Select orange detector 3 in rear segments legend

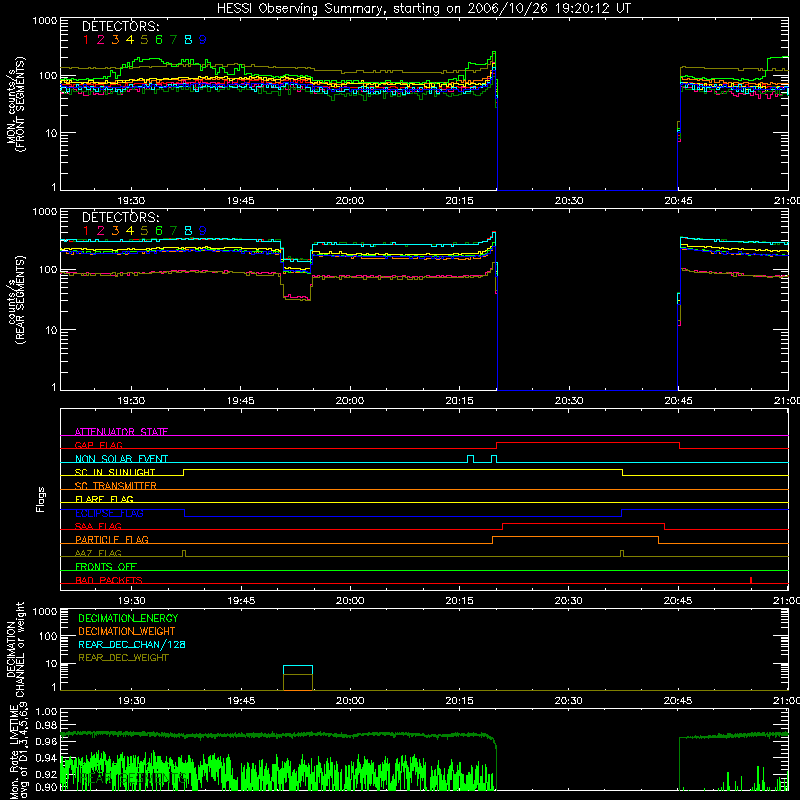coord(115,231)
